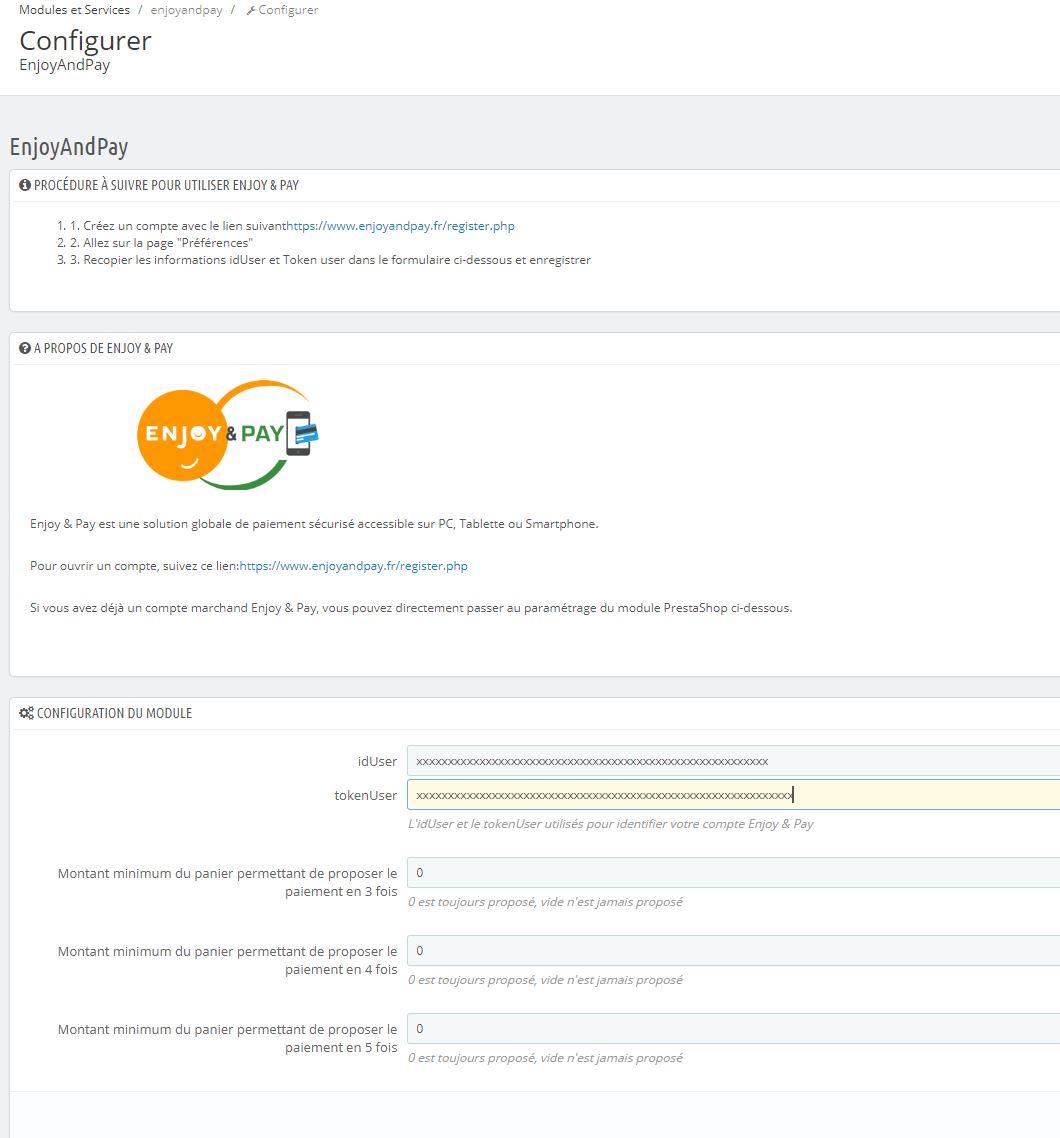
Task: Click the 'idUser' field label
Action: [x=377, y=761]
